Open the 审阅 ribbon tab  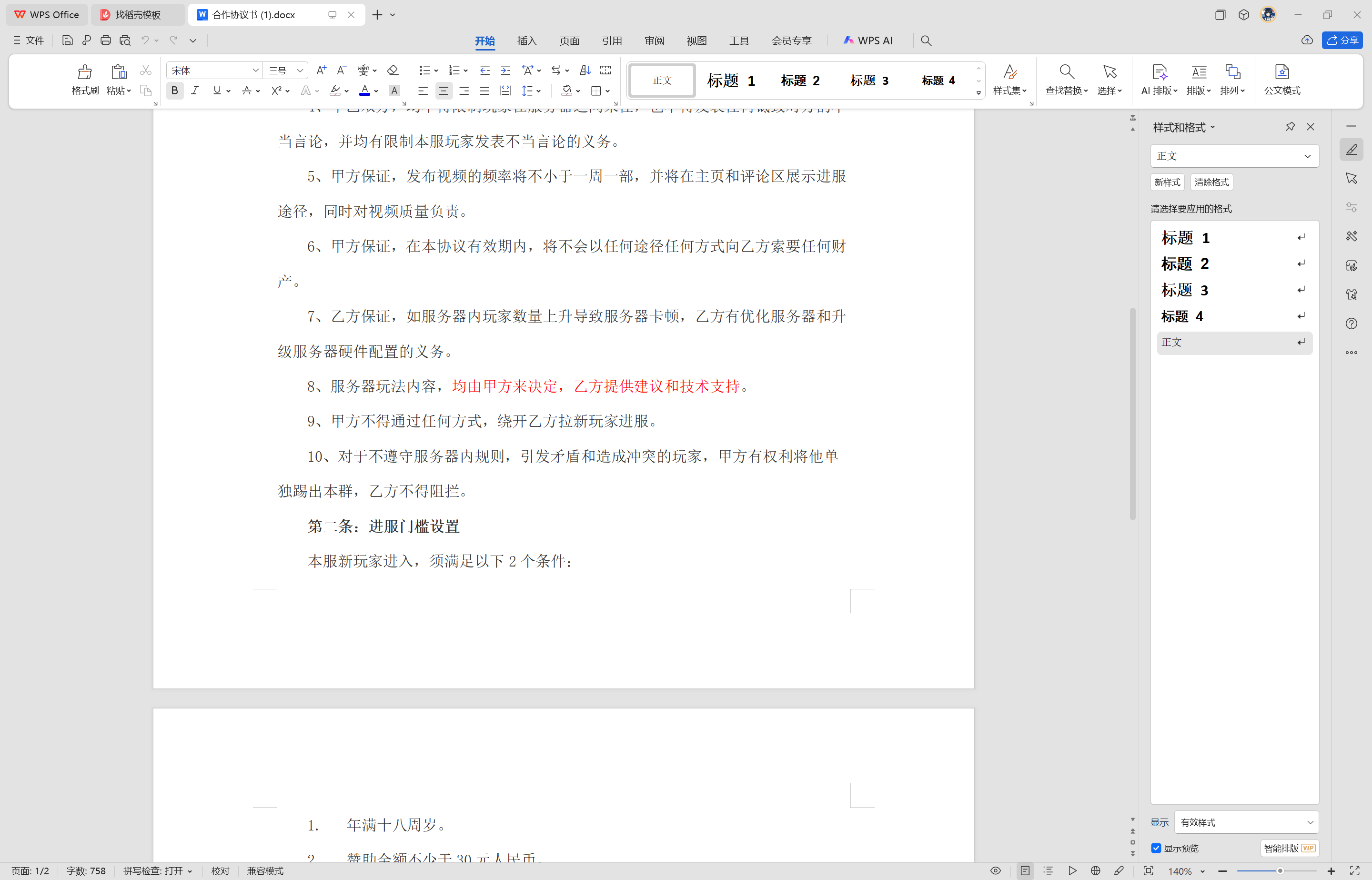[x=654, y=40]
